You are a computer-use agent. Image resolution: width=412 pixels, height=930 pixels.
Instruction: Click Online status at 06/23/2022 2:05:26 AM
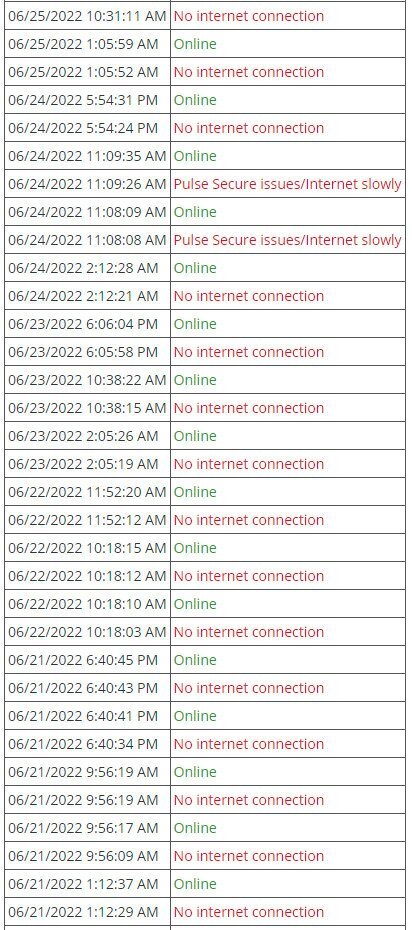point(195,436)
